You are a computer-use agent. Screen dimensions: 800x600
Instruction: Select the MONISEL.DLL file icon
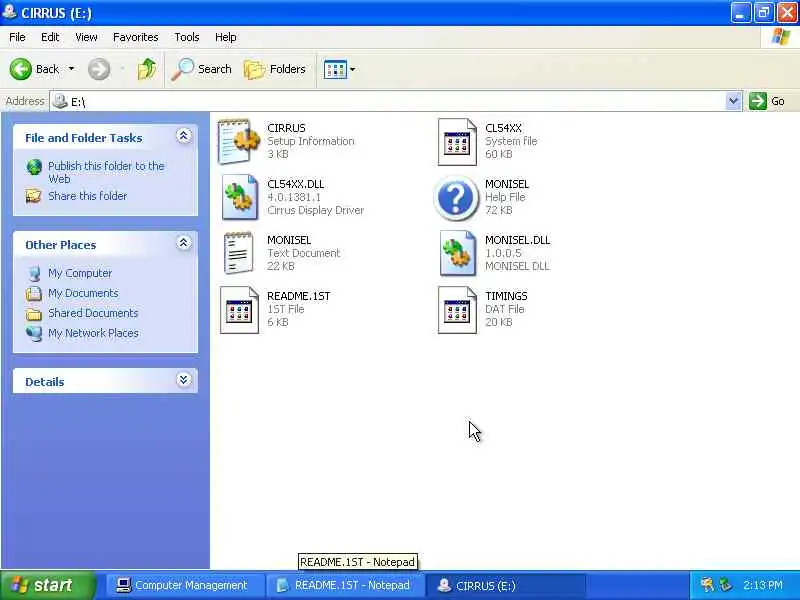click(x=457, y=254)
